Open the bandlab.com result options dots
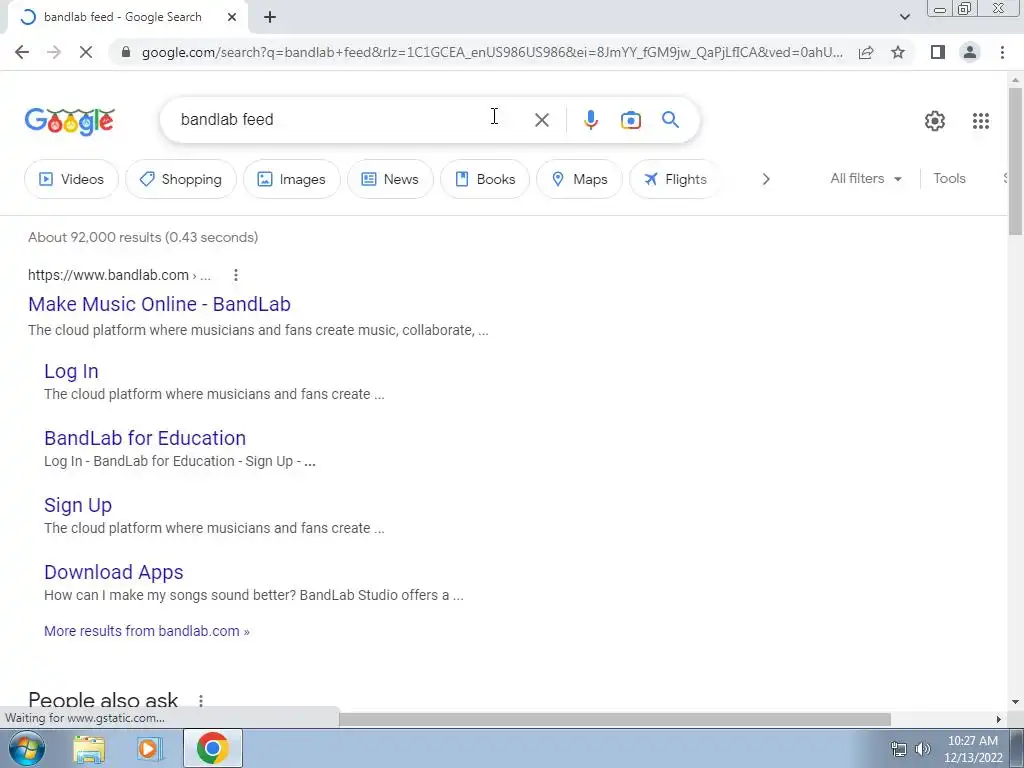 [236, 276]
